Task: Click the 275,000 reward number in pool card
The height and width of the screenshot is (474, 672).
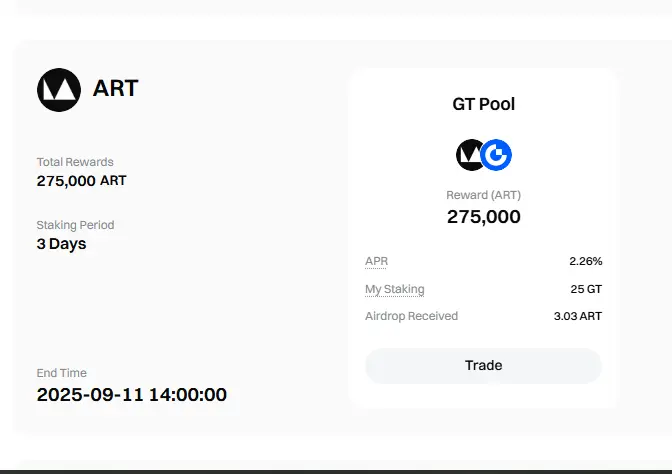Action: [483, 217]
